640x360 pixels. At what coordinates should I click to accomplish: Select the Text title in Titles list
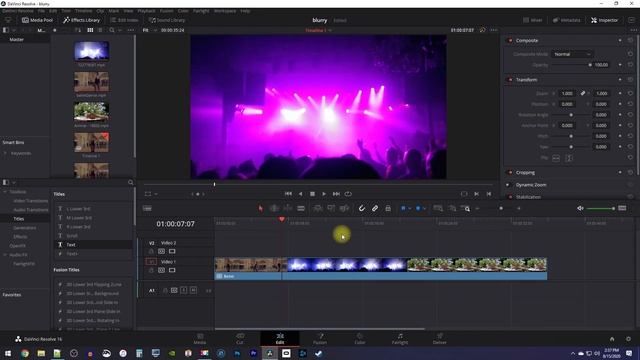click(x=93, y=245)
